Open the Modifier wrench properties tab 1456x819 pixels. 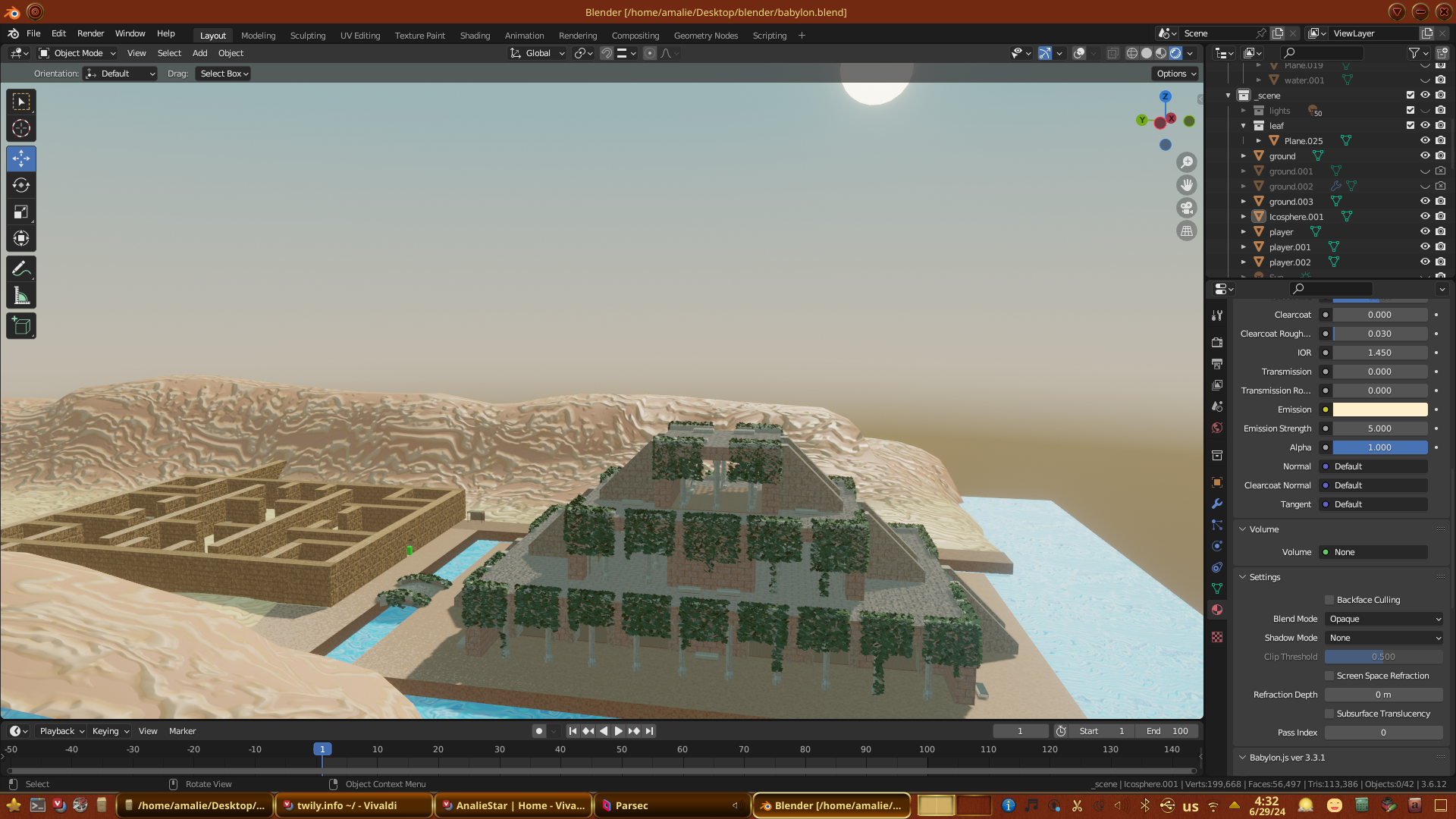pyautogui.click(x=1217, y=504)
